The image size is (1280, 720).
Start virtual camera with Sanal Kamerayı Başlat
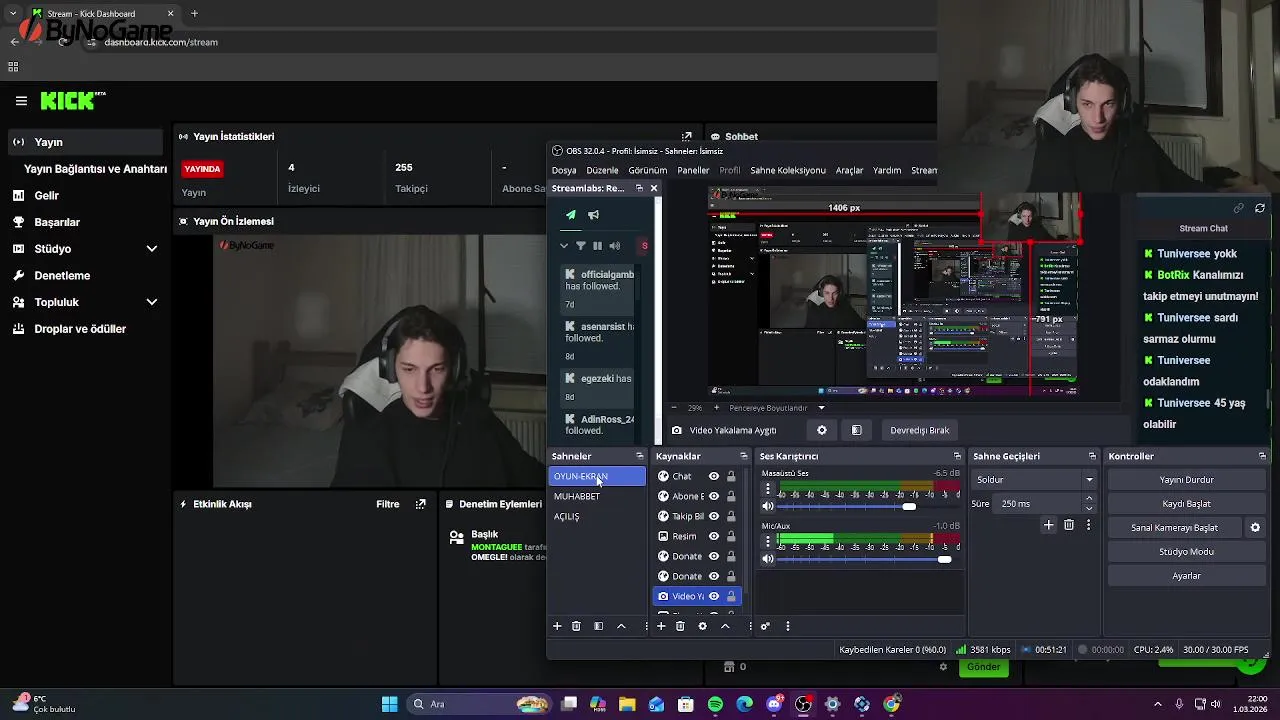tap(1174, 528)
